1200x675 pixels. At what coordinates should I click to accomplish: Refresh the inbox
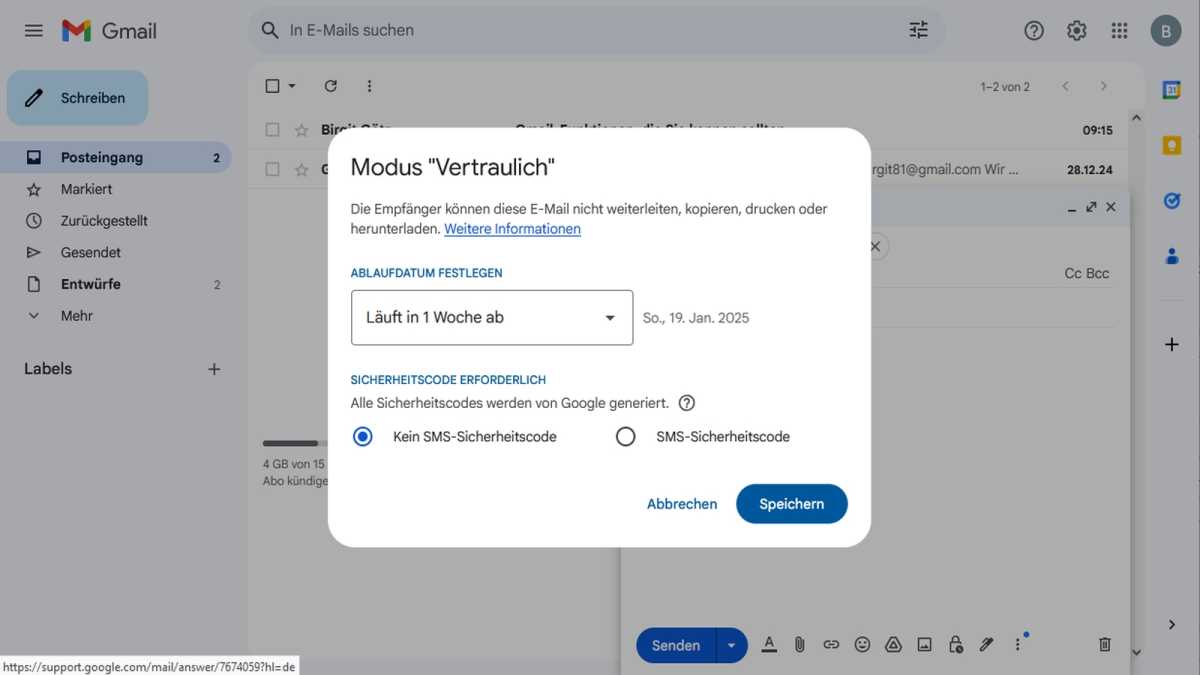pyautogui.click(x=331, y=86)
